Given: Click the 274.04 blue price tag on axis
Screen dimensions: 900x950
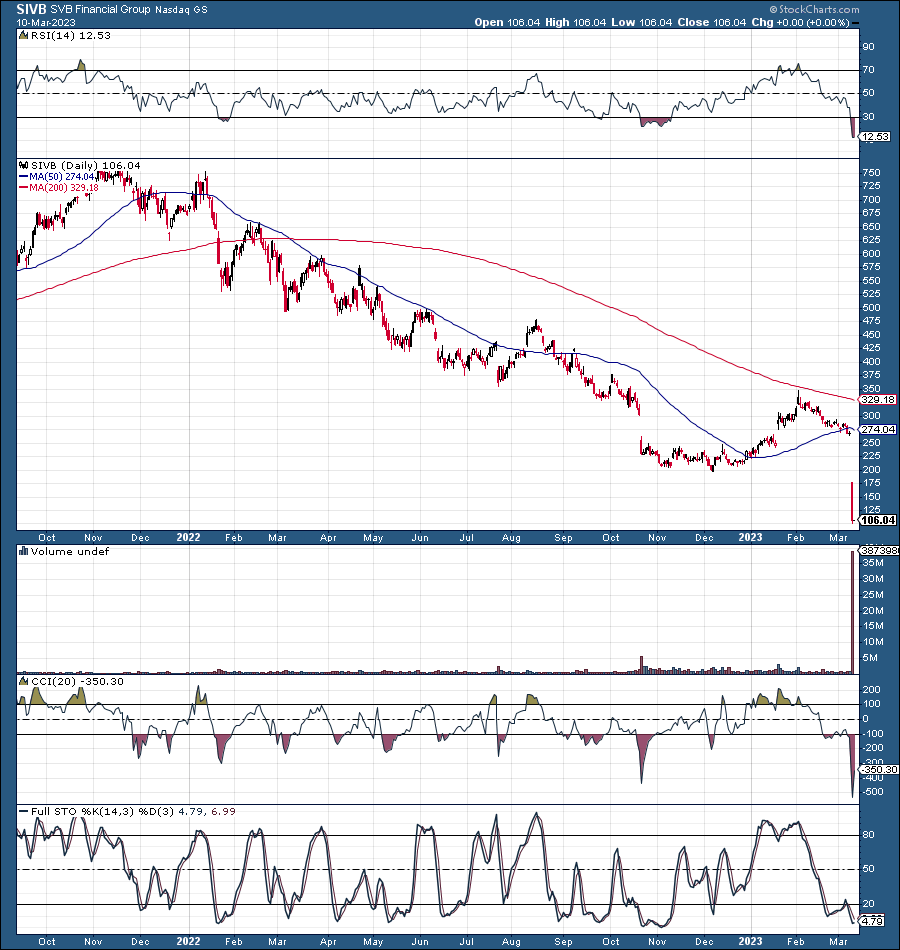Looking at the screenshot, I should [x=878, y=429].
